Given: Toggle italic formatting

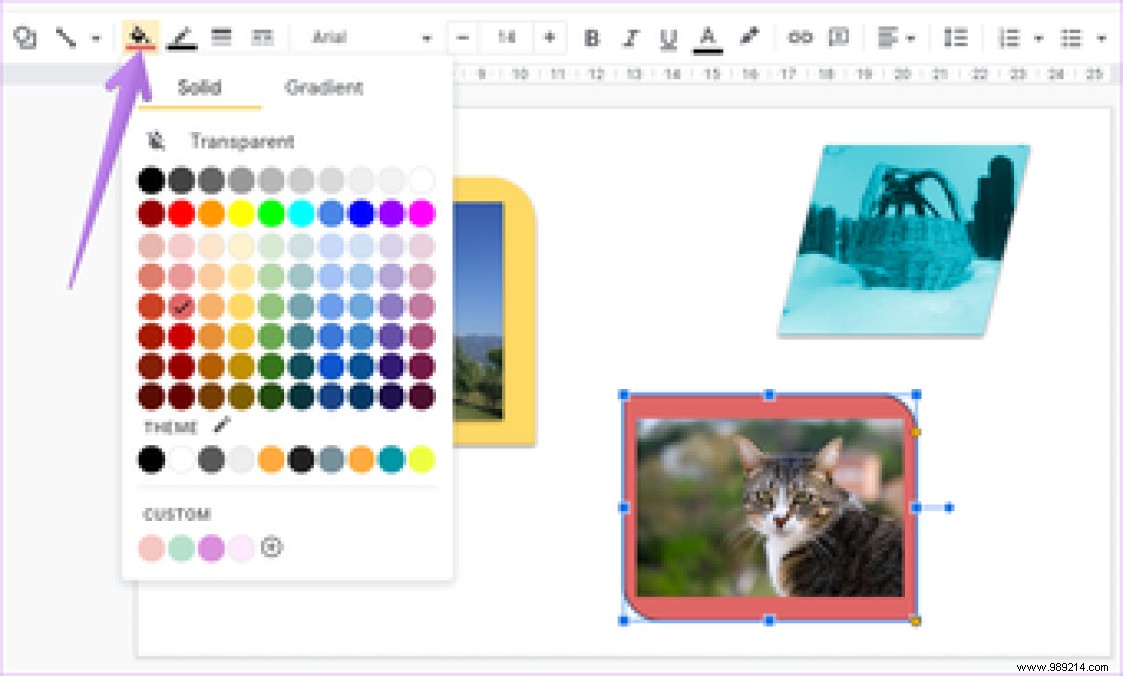Looking at the screenshot, I should (630, 37).
